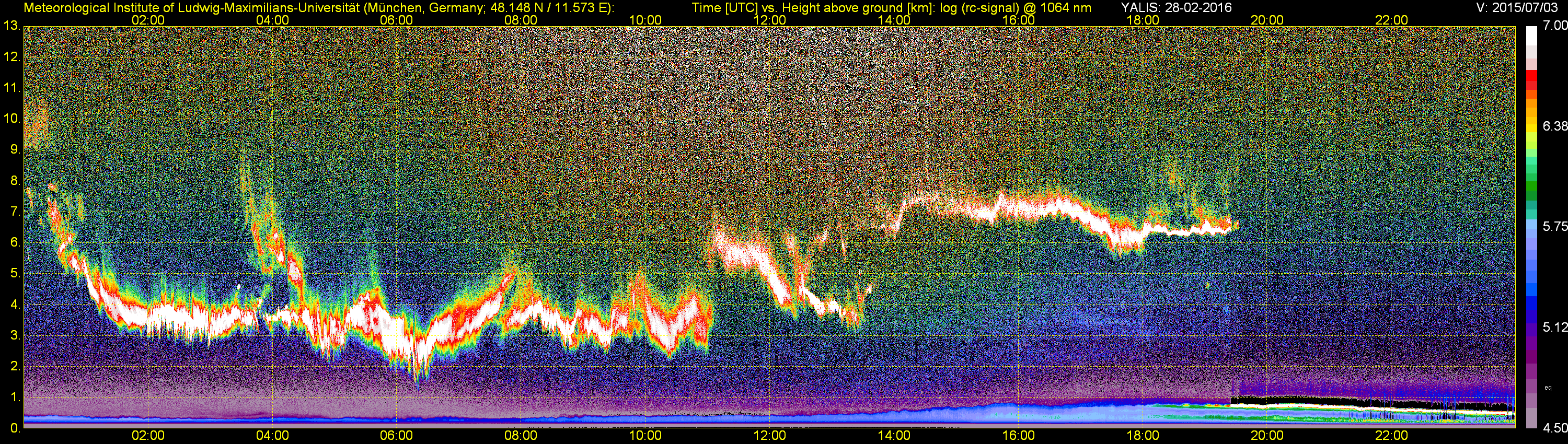
Task: Click the 06:00 label on the top time axis
Action: [x=396, y=20]
